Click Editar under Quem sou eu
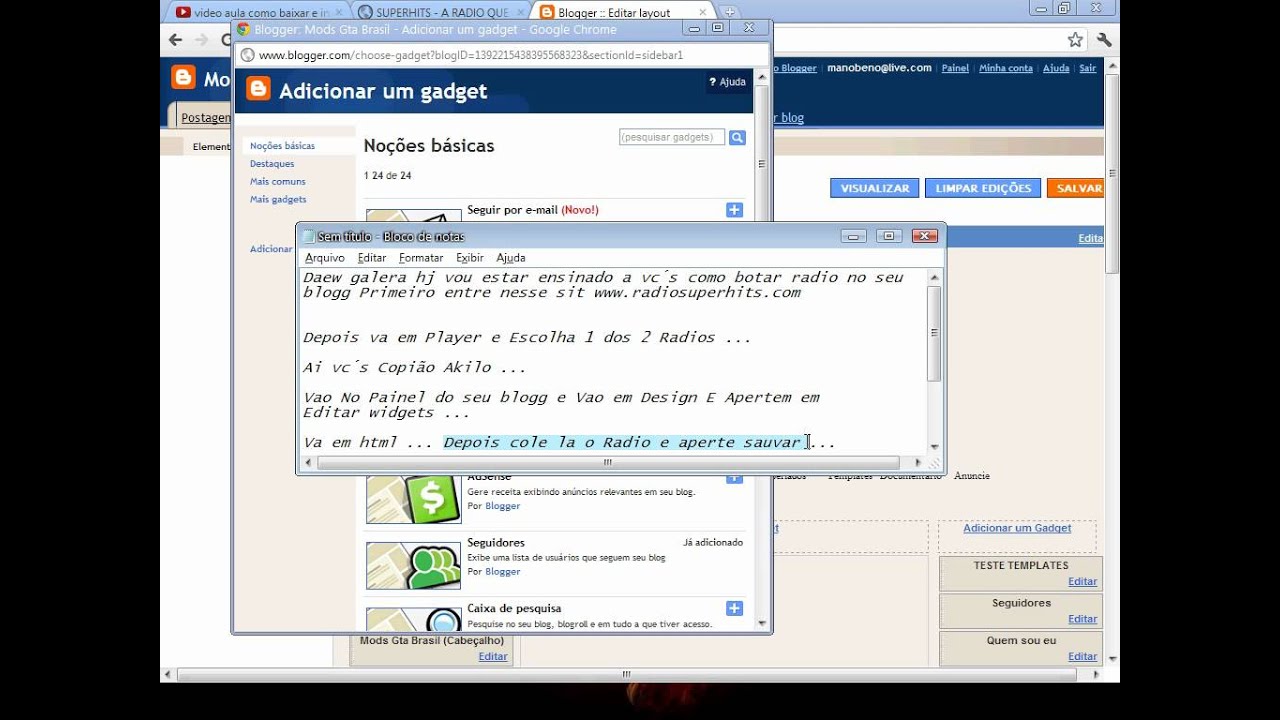Screen dimensions: 1280x720 [x=1083, y=656]
